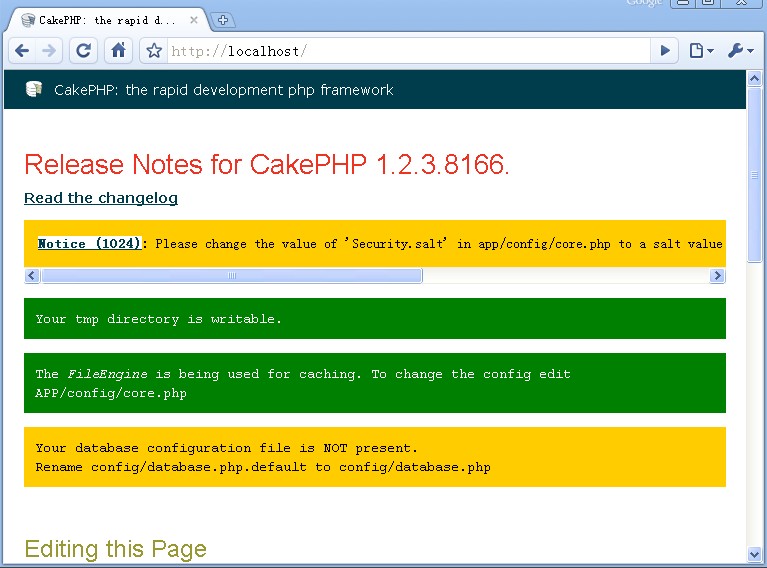Screen dimensions: 767x568
Task: Select the CakePHP: the rapid d... tab
Action: 108,20
